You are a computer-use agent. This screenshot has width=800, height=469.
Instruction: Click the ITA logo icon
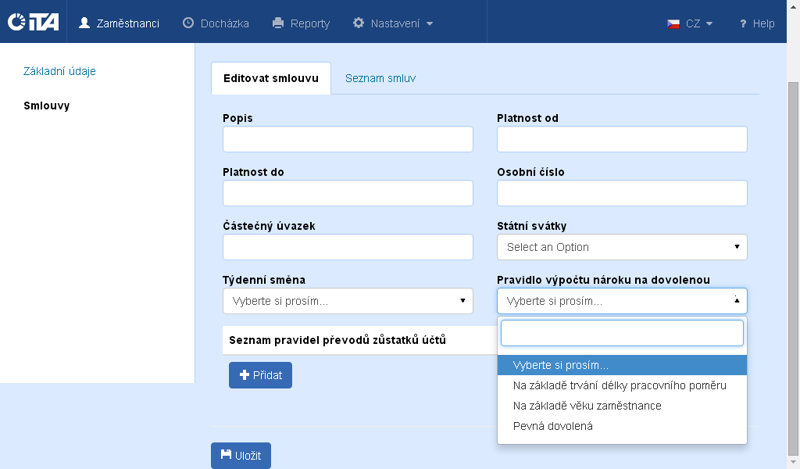coord(32,22)
